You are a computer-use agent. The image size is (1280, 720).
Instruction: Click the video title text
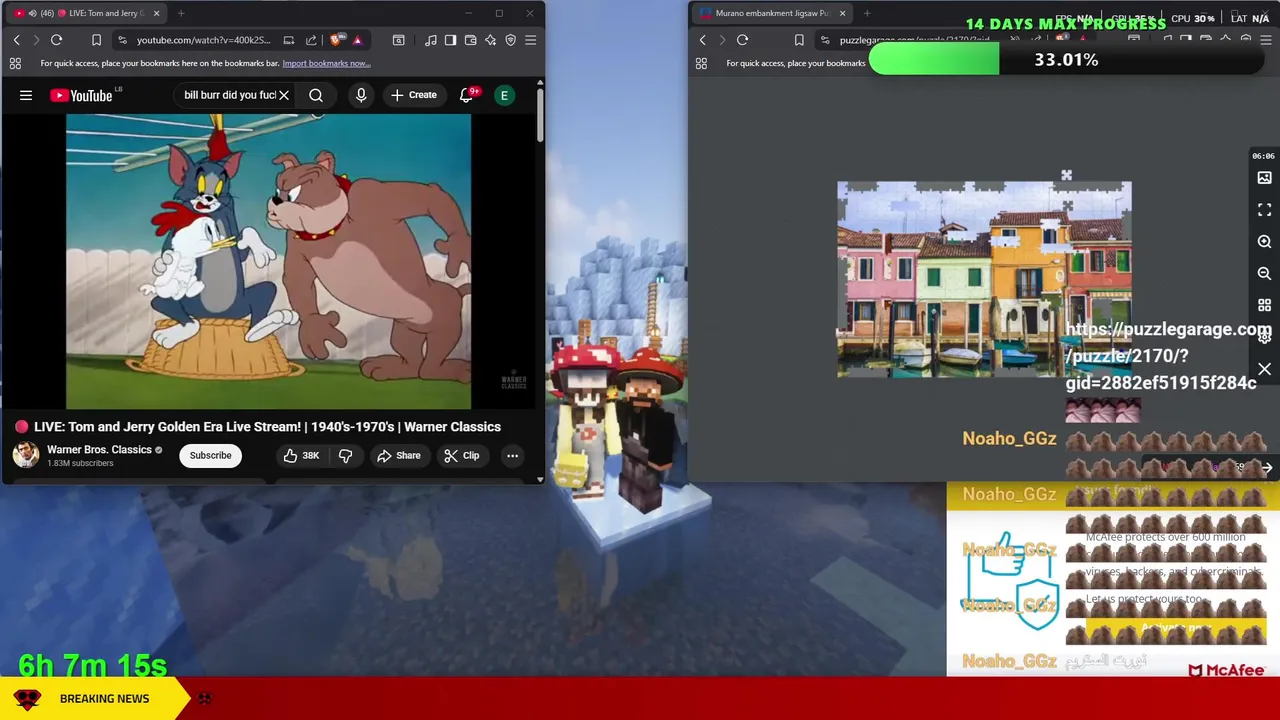[267, 427]
